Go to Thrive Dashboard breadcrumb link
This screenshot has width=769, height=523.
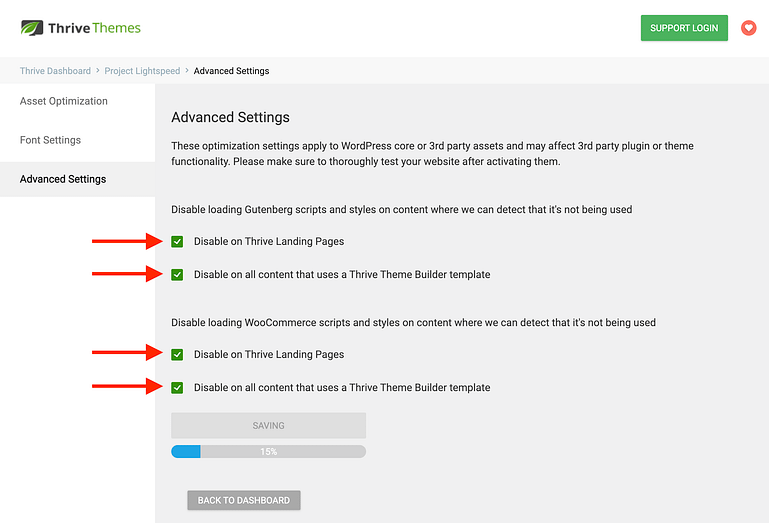(55, 71)
